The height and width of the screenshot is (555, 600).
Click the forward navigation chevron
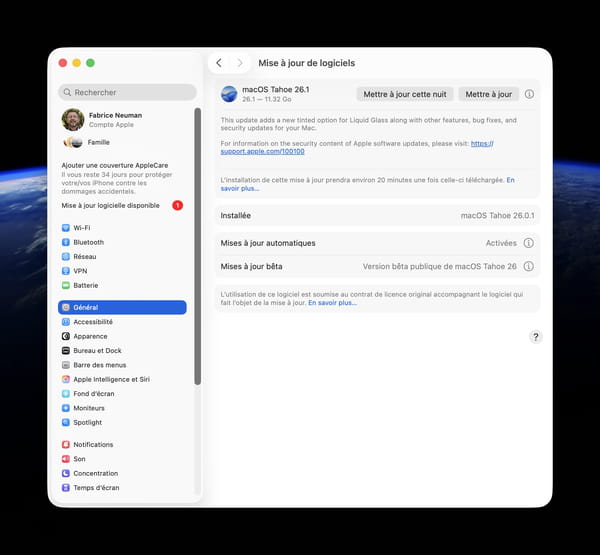[x=240, y=63]
